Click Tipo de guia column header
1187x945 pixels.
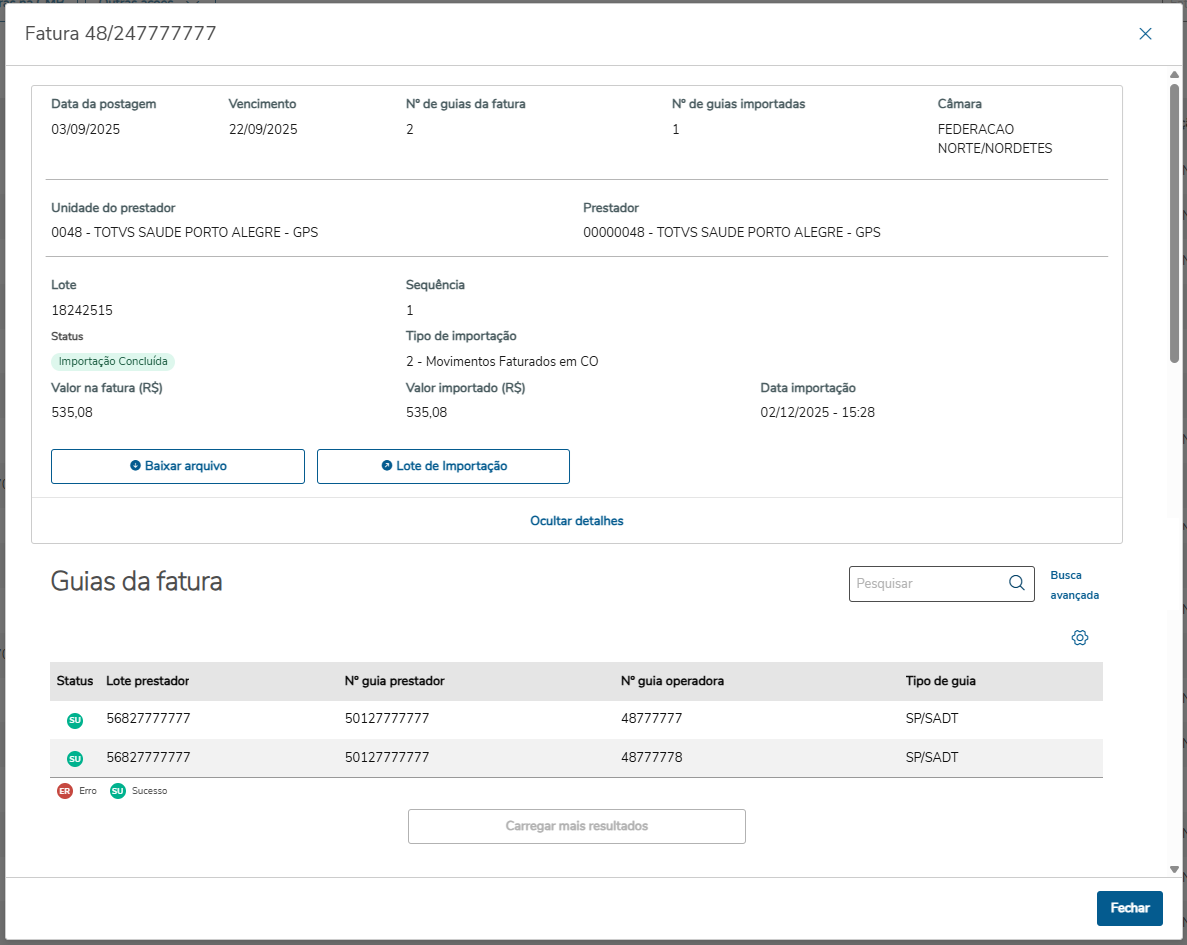[940, 681]
